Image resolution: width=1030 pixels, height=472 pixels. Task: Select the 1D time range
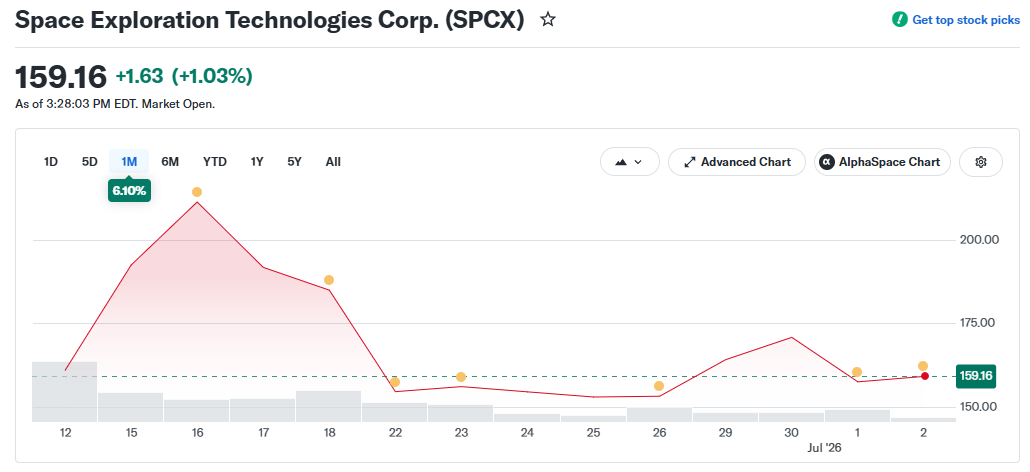[x=51, y=161]
